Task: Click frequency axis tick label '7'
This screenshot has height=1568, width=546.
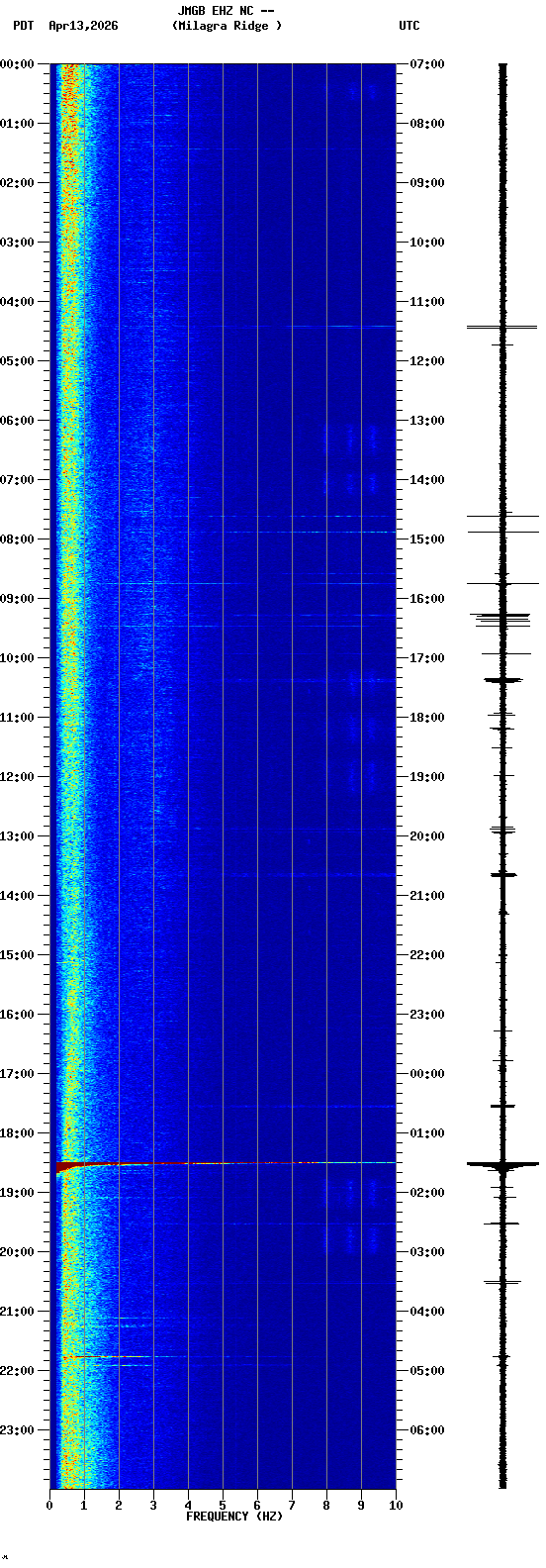Action: pos(292,1506)
